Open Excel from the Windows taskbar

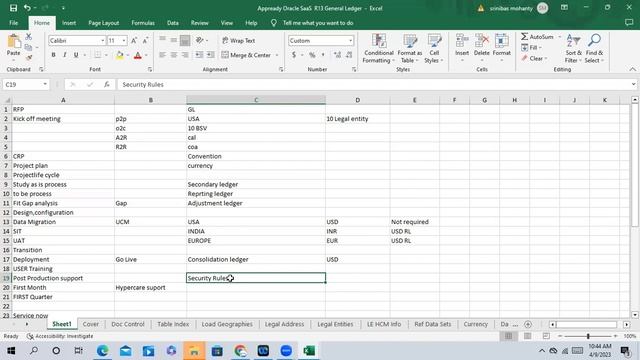click(x=309, y=351)
